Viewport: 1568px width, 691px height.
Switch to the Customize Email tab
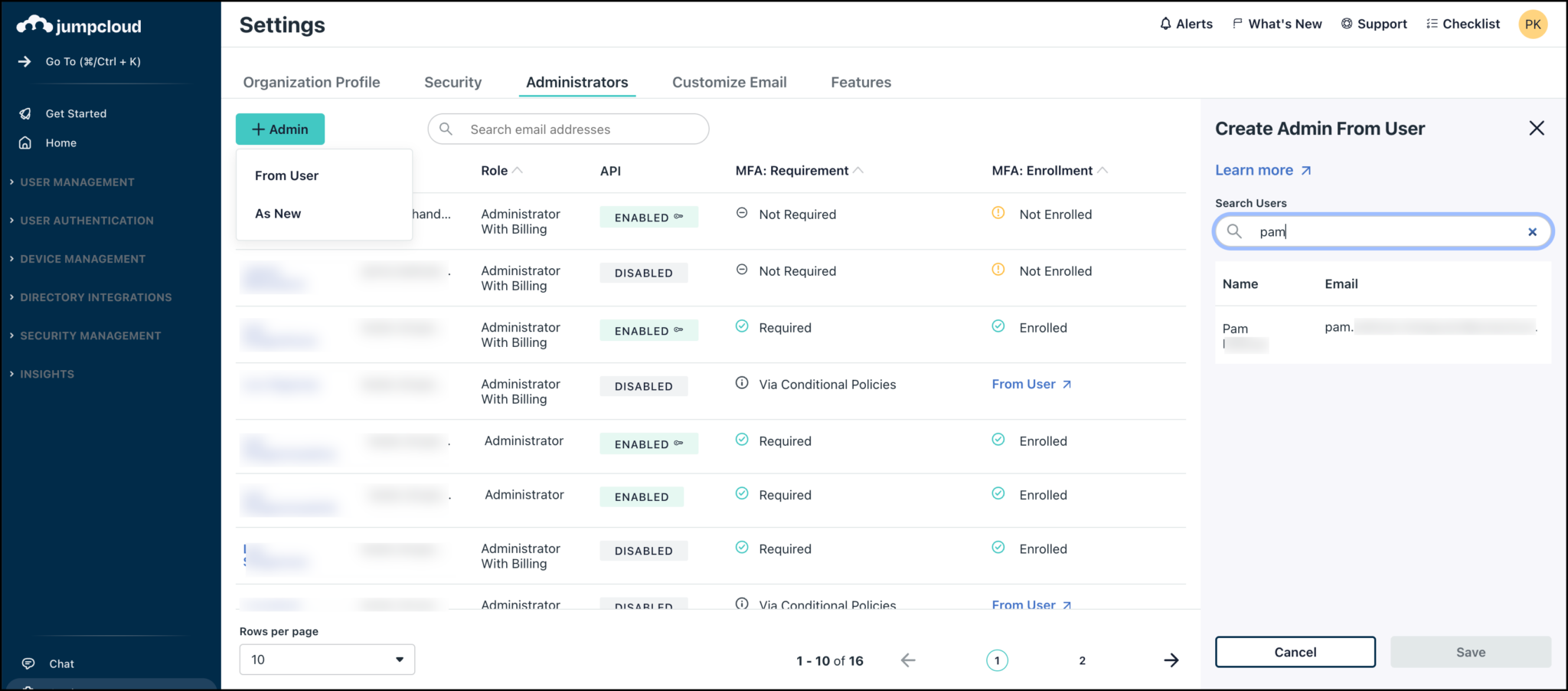tap(729, 82)
